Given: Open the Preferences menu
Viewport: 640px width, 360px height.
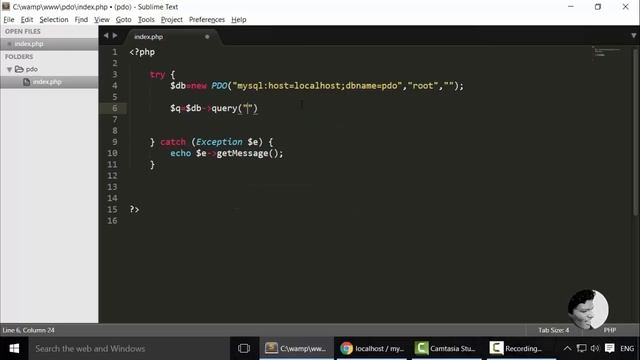Looking at the screenshot, I should (x=207, y=20).
